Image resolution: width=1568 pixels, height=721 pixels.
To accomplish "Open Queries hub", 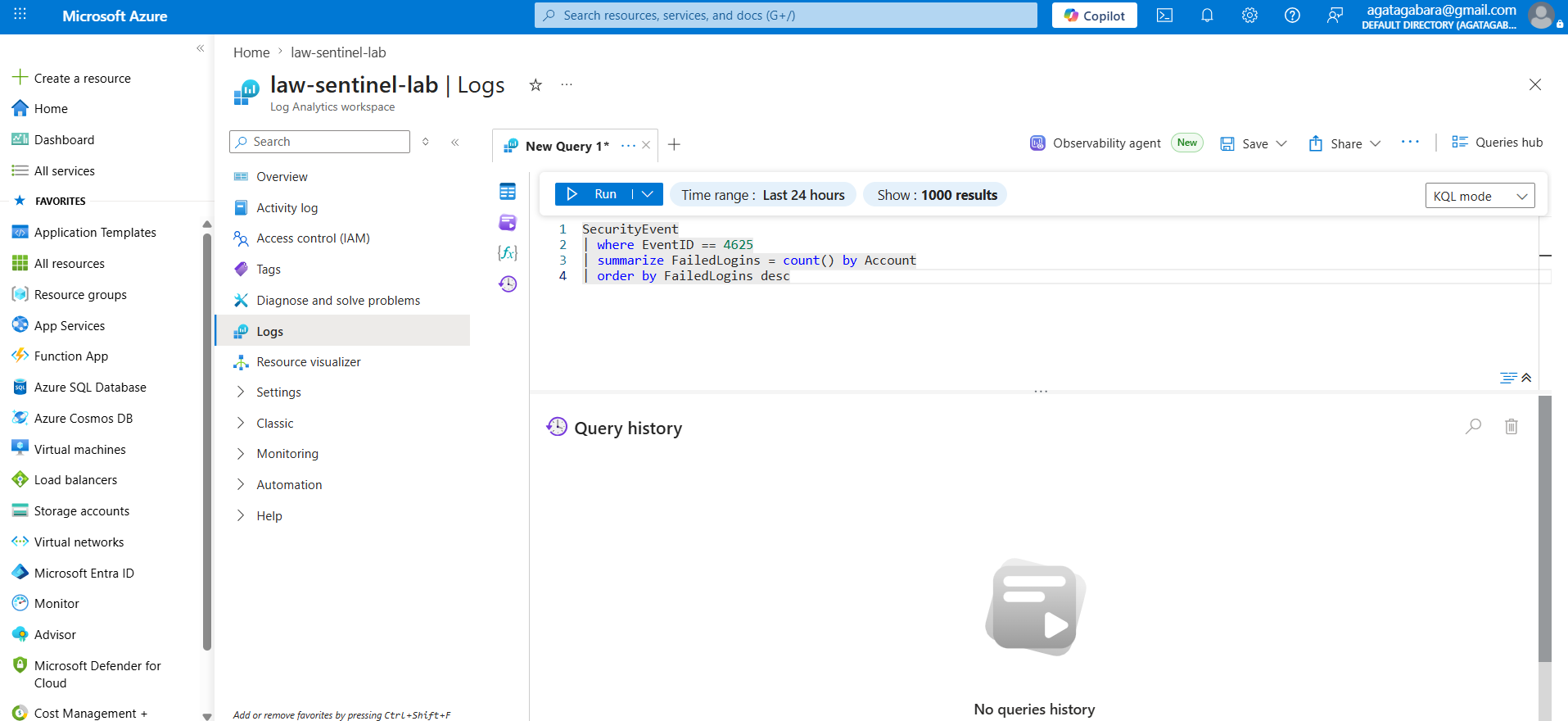I will (x=1497, y=142).
